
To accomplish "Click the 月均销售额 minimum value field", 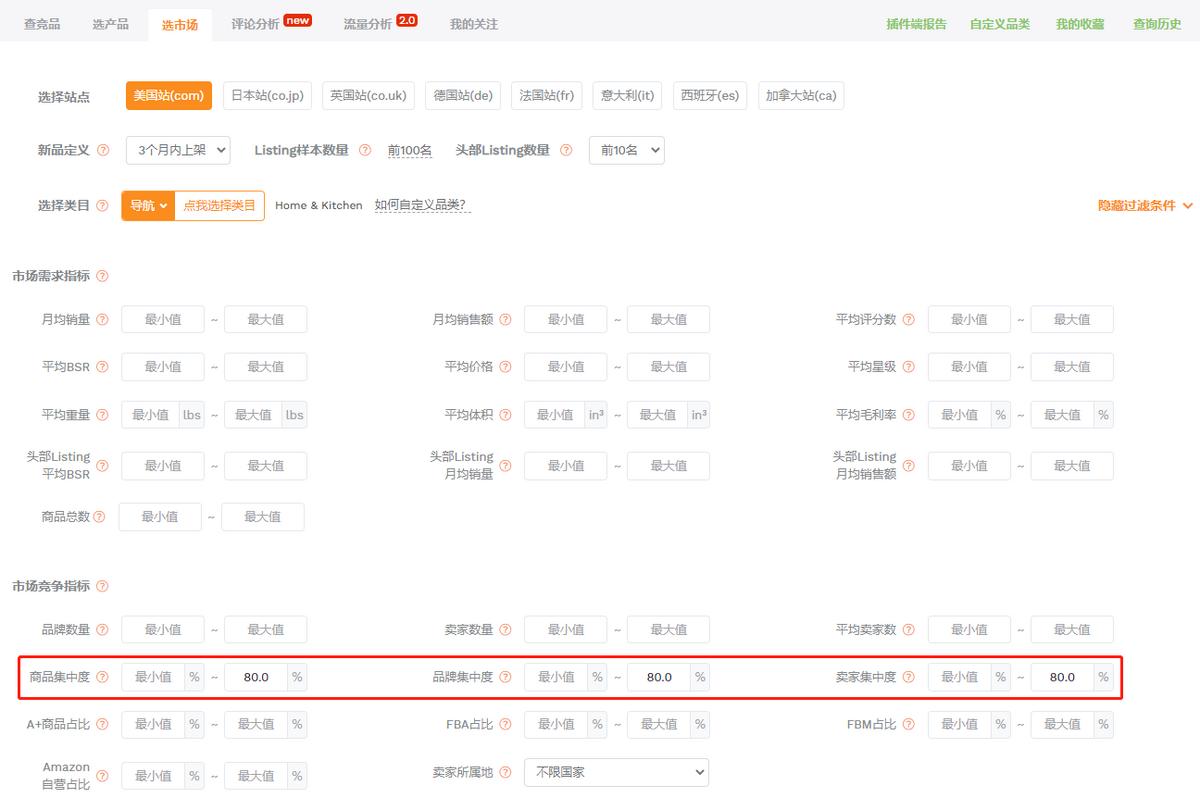I will pyautogui.click(x=565, y=319).
